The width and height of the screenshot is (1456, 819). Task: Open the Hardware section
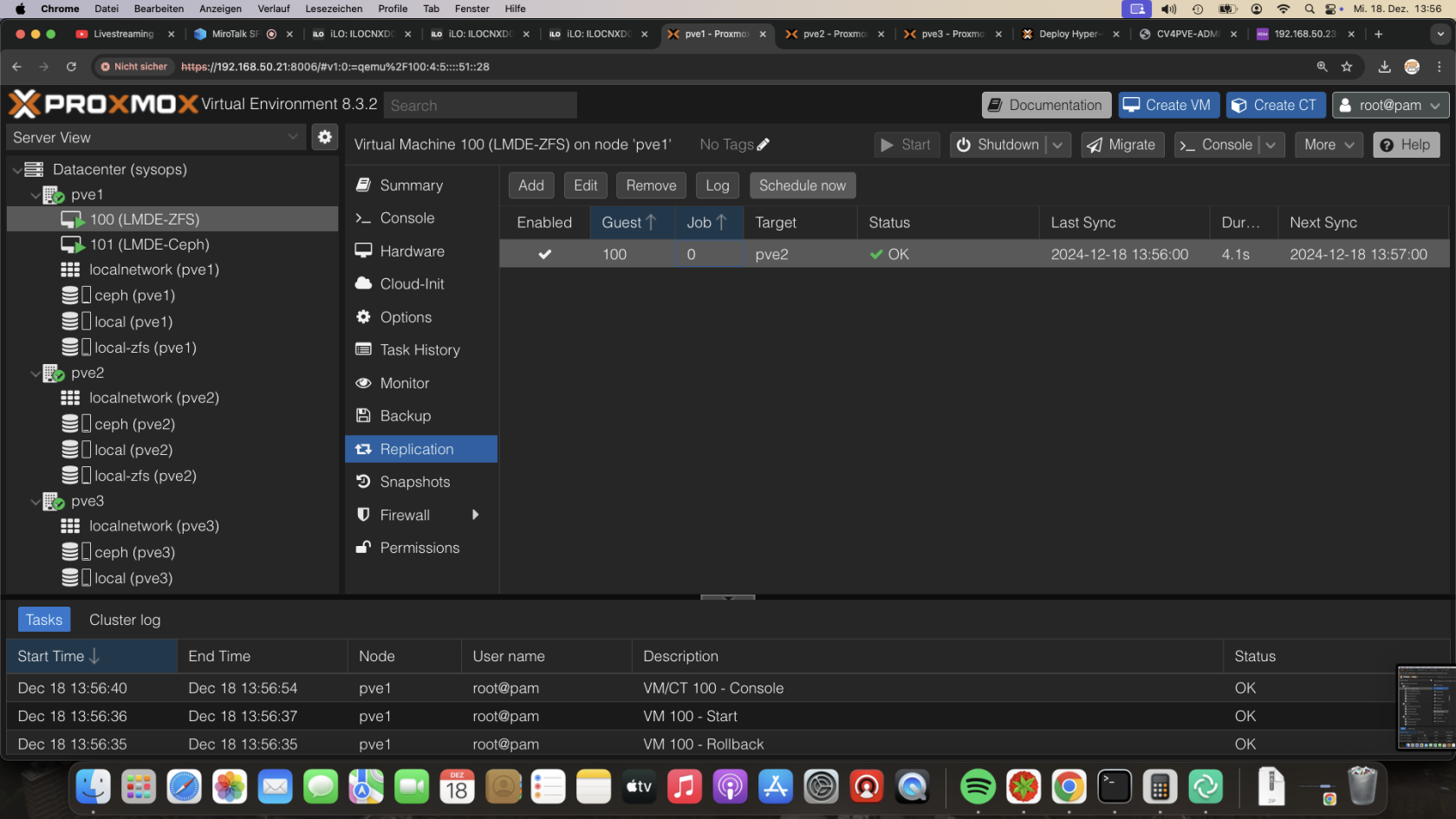tap(421, 251)
